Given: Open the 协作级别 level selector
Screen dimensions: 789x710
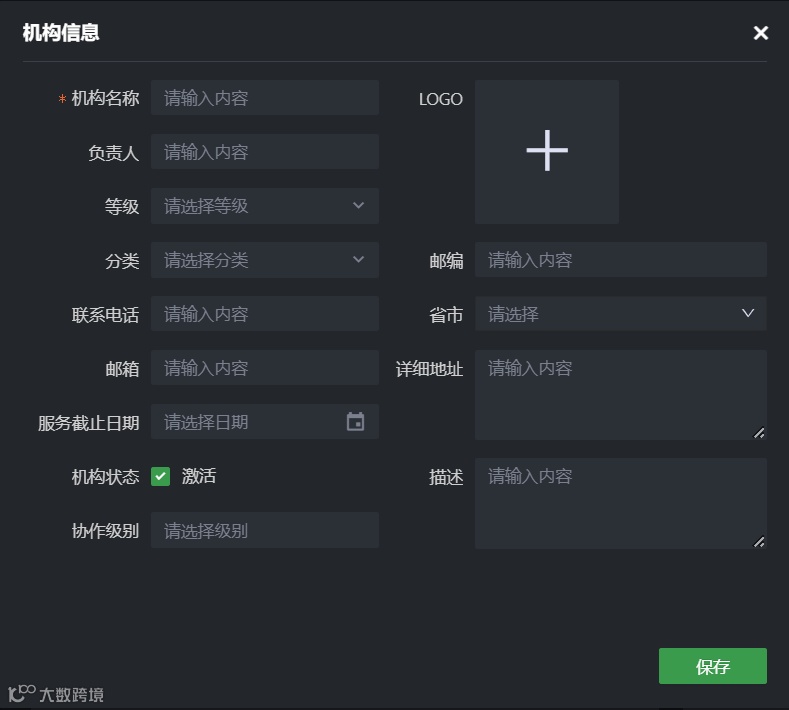Looking at the screenshot, I should [264, 530].
